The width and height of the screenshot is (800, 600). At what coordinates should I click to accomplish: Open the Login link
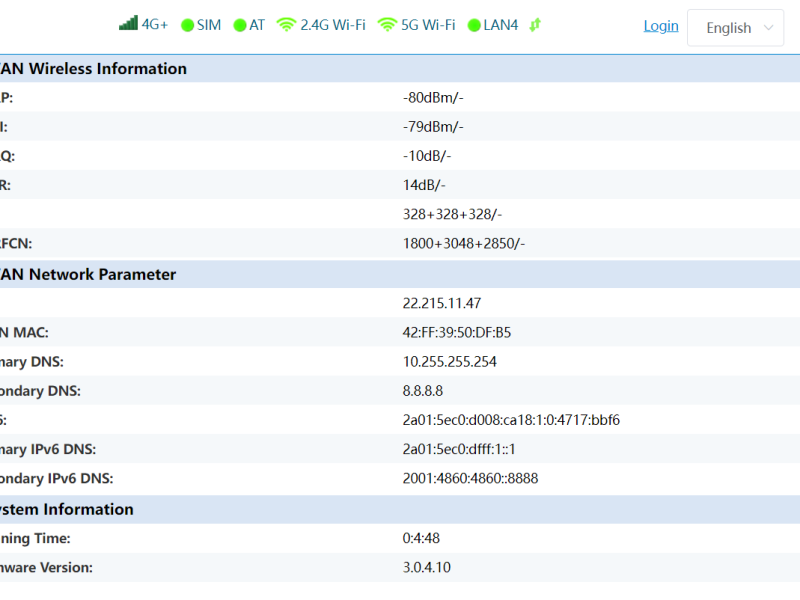[x=661, y=26]
